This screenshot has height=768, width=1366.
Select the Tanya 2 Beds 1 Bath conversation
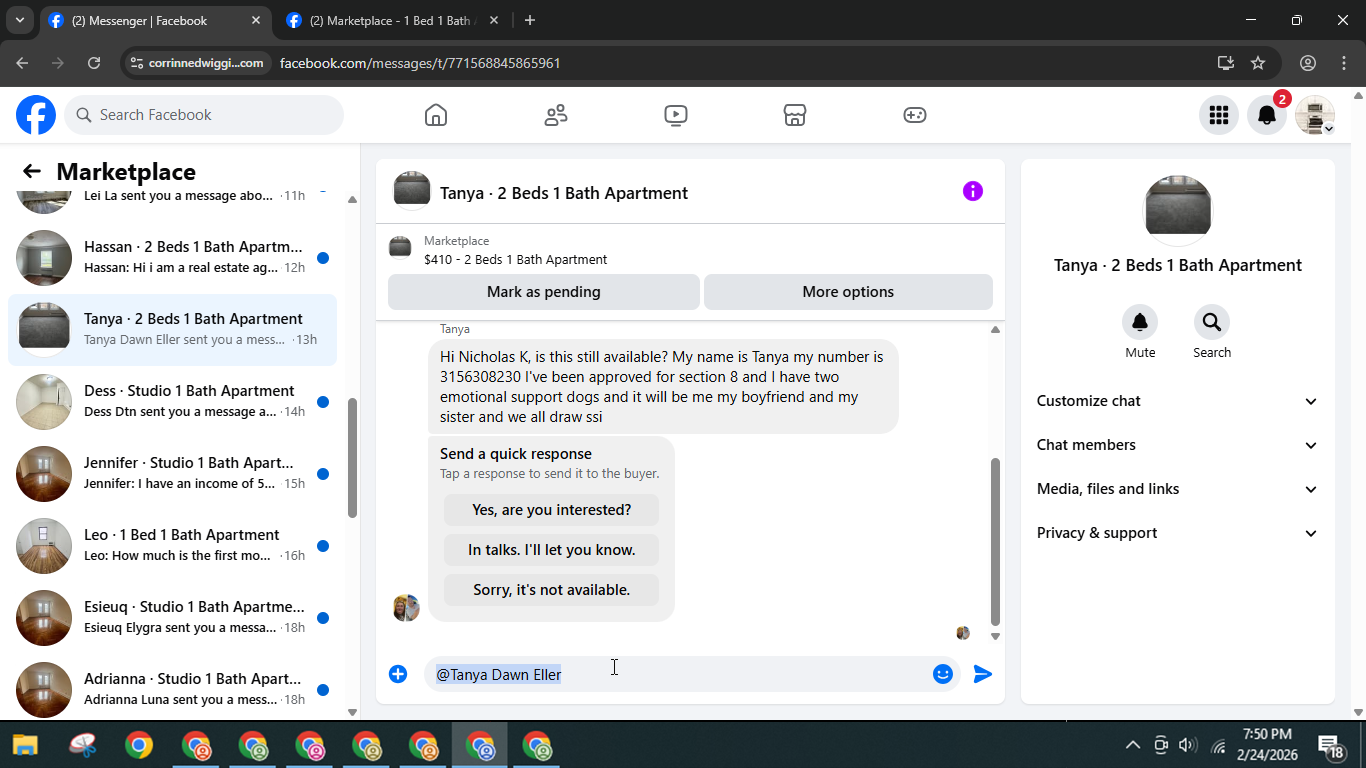click(172, 330)
